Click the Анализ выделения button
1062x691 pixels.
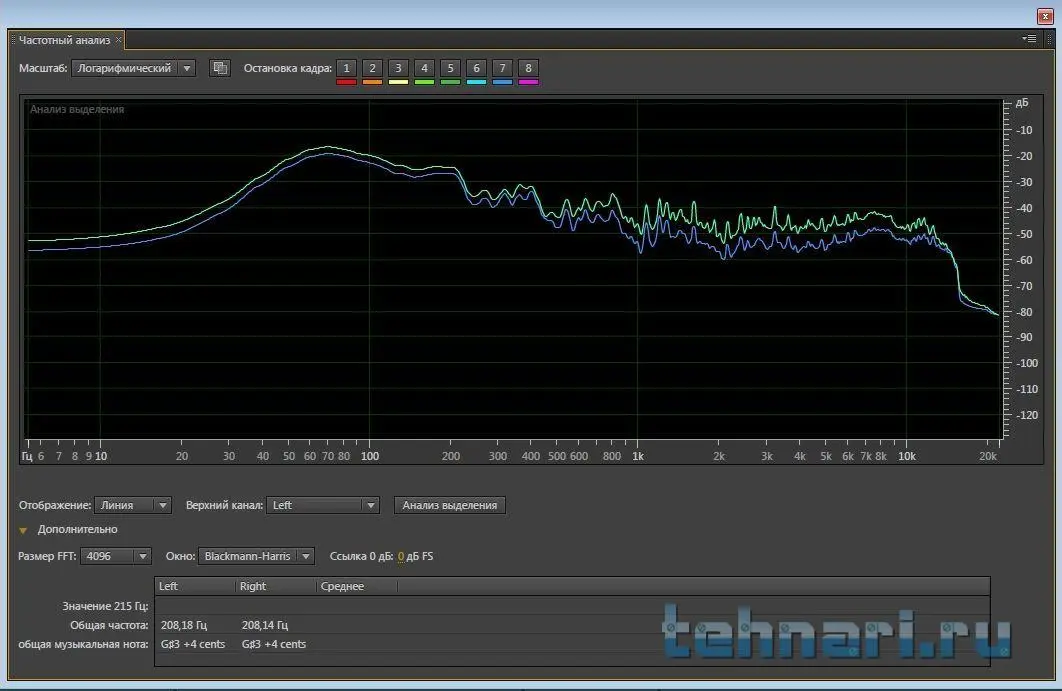pyautogui.click(x=449, y=505)
